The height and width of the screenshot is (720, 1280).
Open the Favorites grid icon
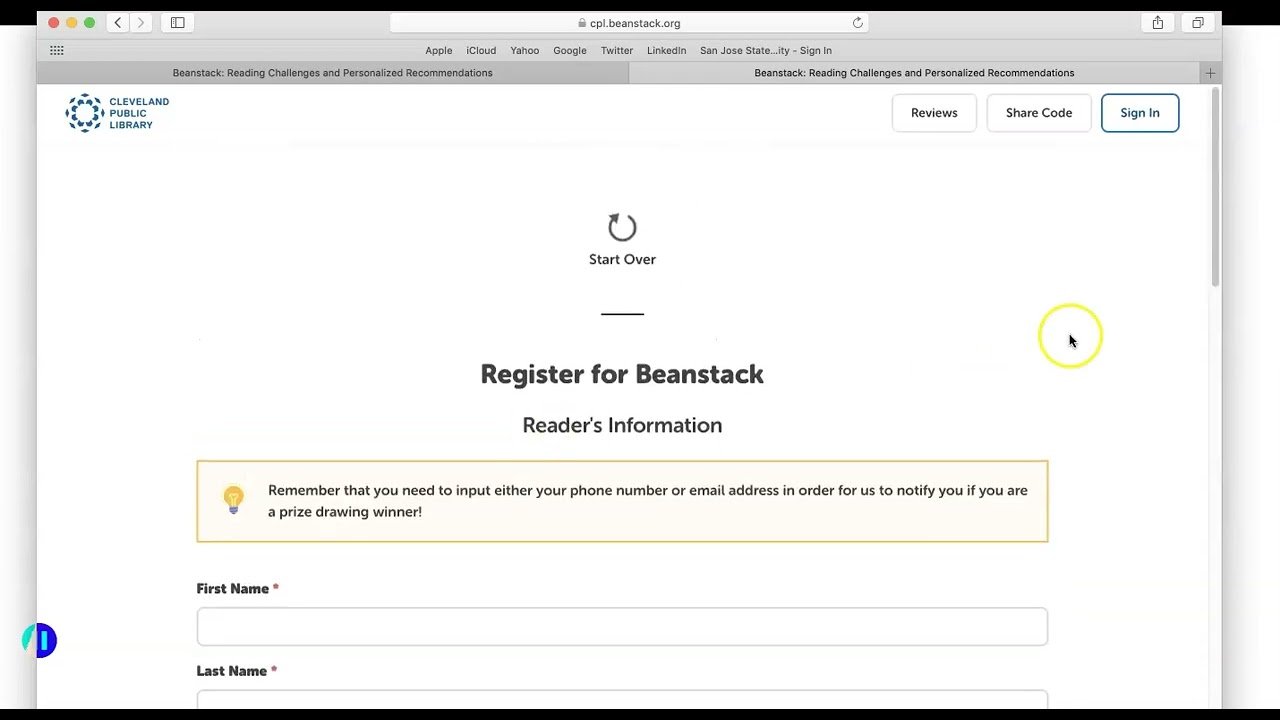click(x=57, y=50)
